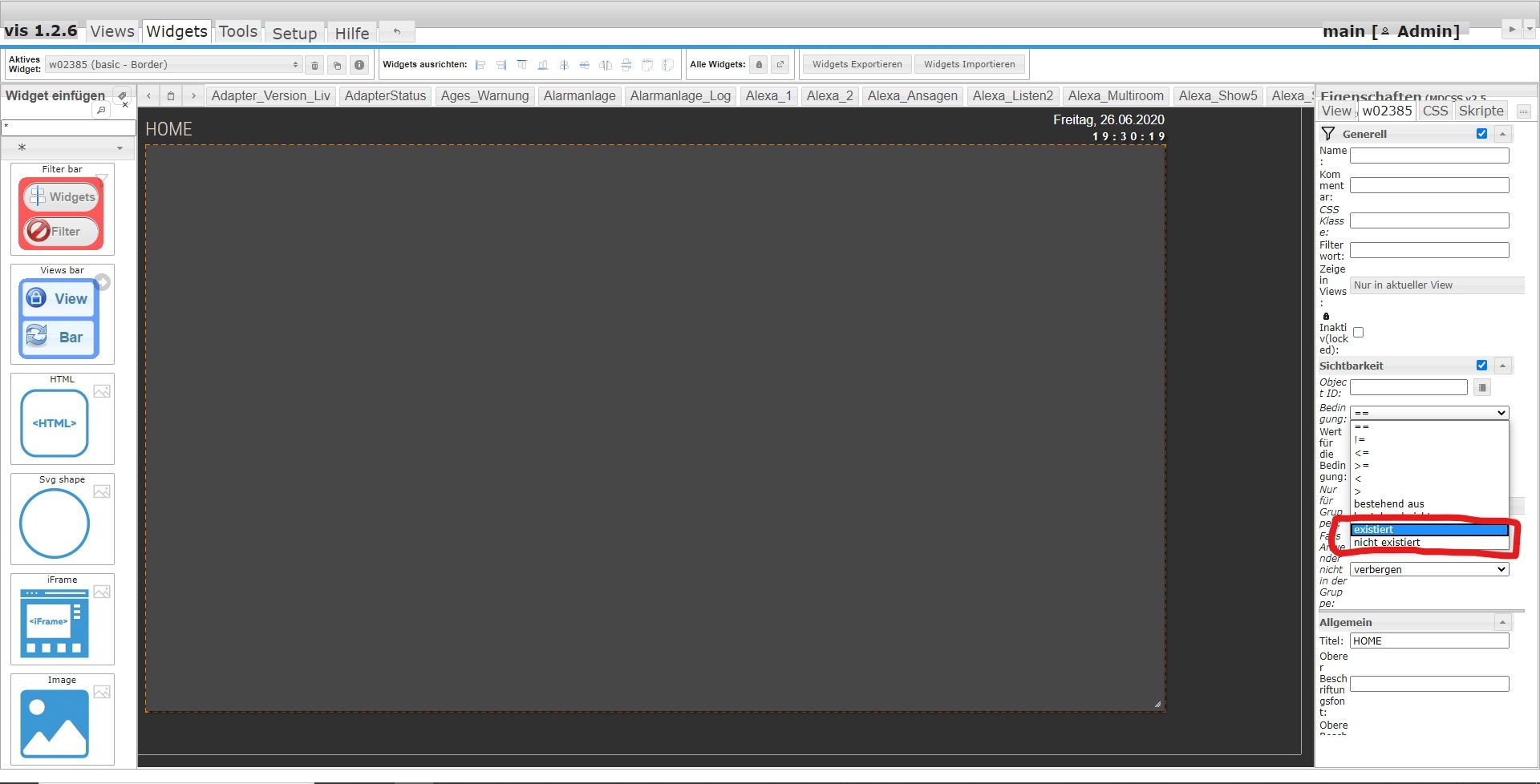Uncheck the Generell section checkbox
The height and width of the screenshot is (784, 1540).
click(1482, 134)
